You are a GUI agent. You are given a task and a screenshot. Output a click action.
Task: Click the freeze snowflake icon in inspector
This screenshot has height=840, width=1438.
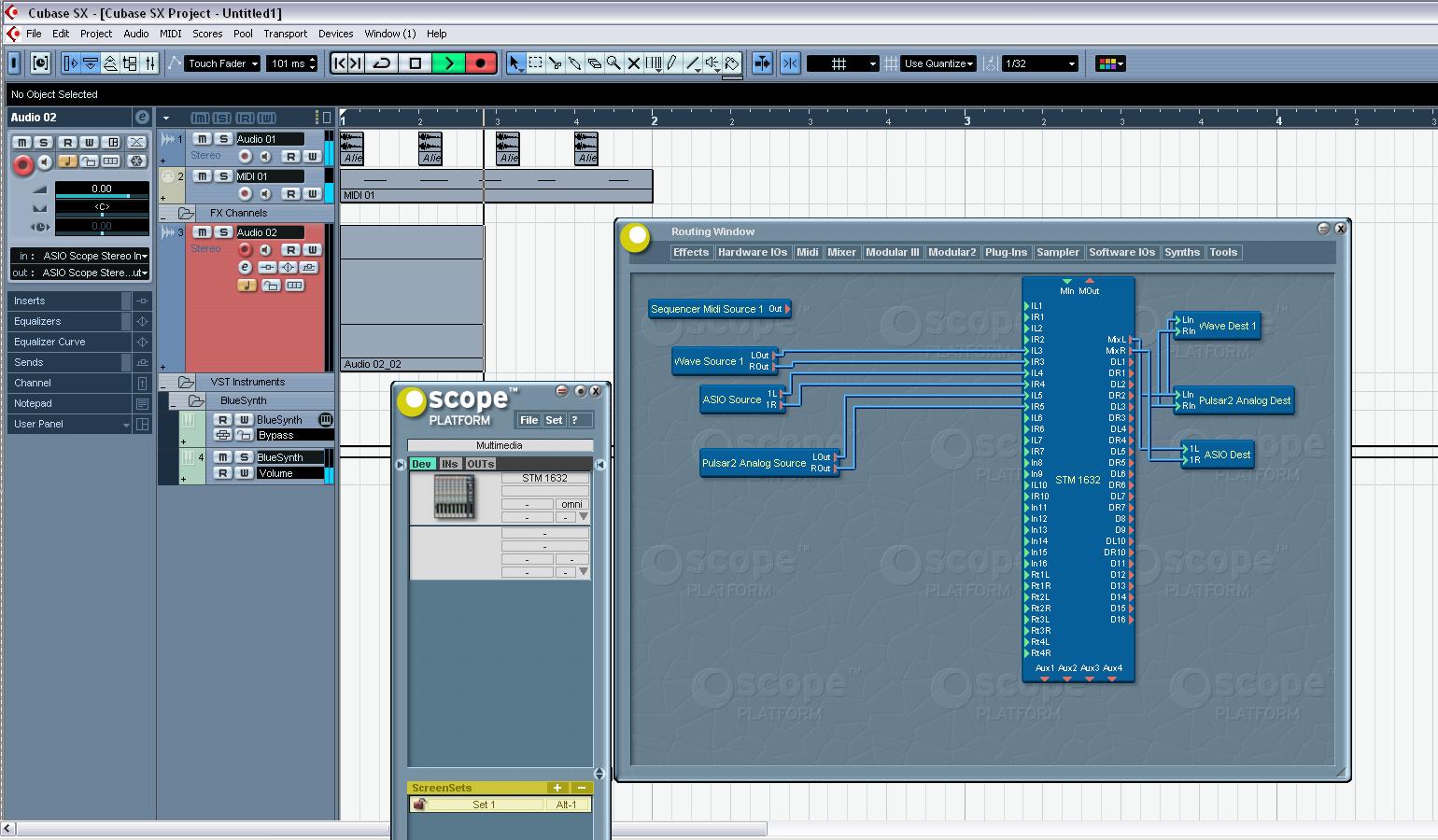point(137,161)
